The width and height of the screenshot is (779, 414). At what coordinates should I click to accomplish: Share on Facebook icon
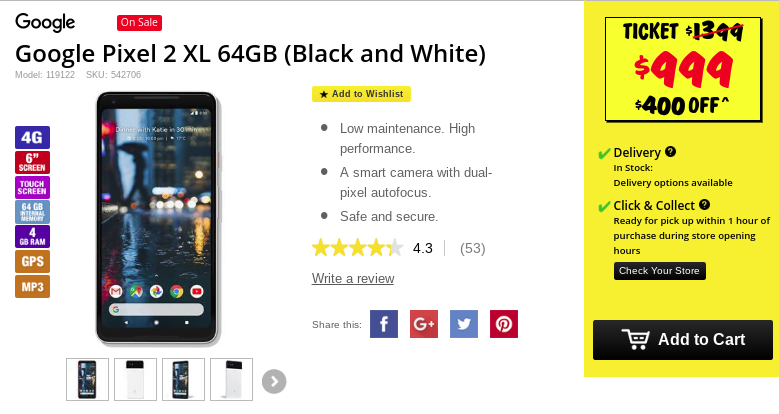coord(384,324)
